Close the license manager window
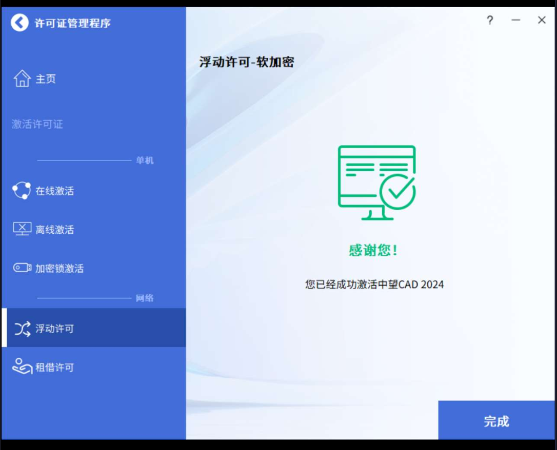Screen dimensions: 557x450 [x=541, y=20]
